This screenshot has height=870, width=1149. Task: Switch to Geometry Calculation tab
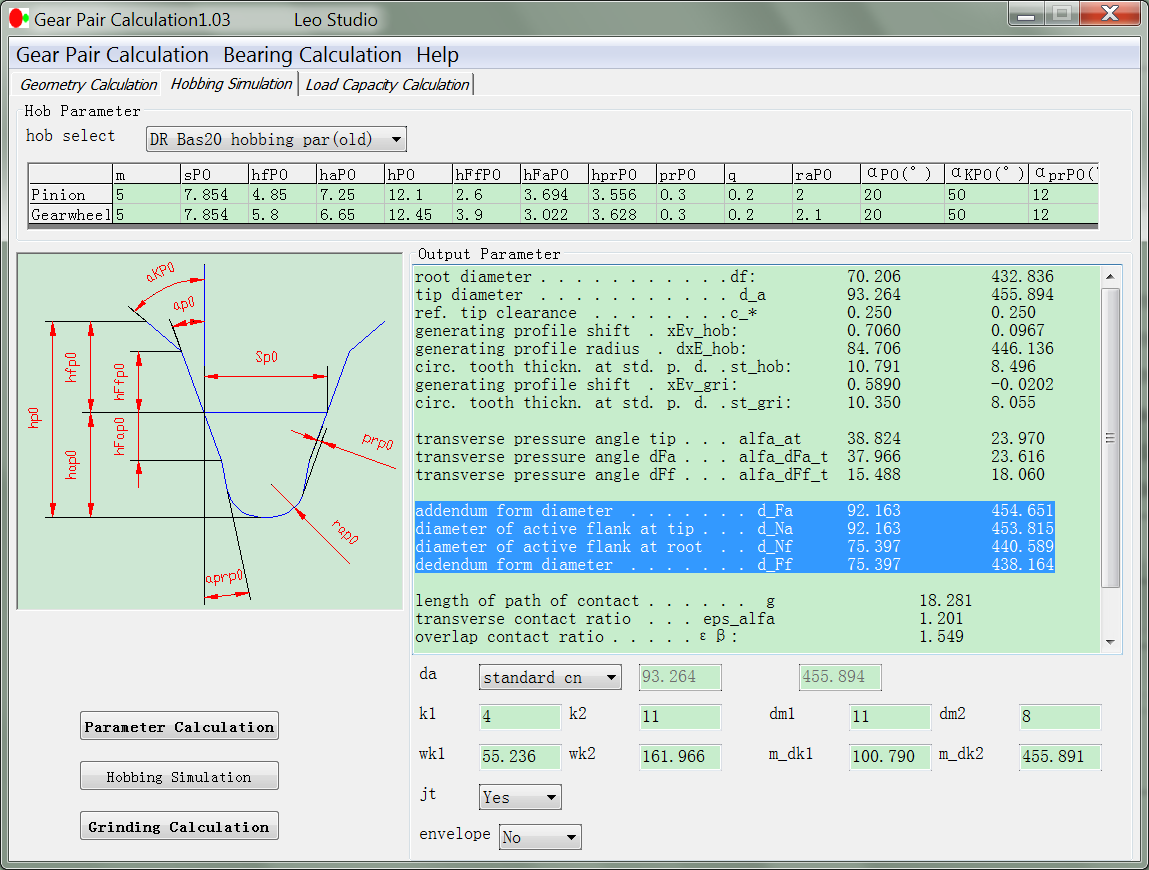(88, 84)
